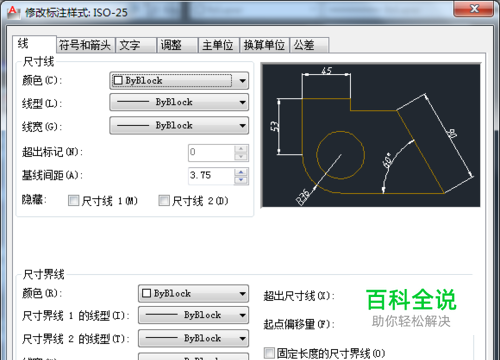Select the 线 tab
500x360 pixels.
coord(34,44)
